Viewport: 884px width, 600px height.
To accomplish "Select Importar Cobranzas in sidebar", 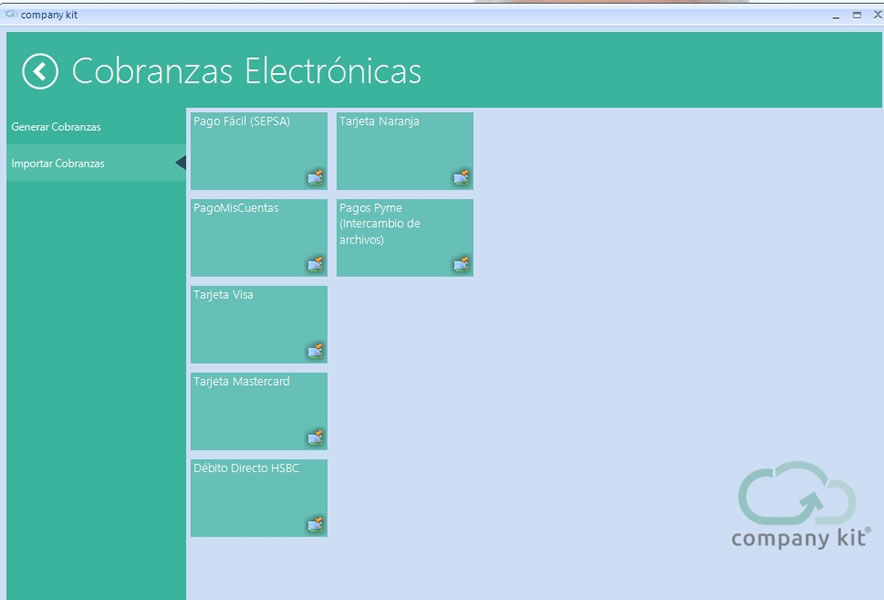I will coord(96,163).
